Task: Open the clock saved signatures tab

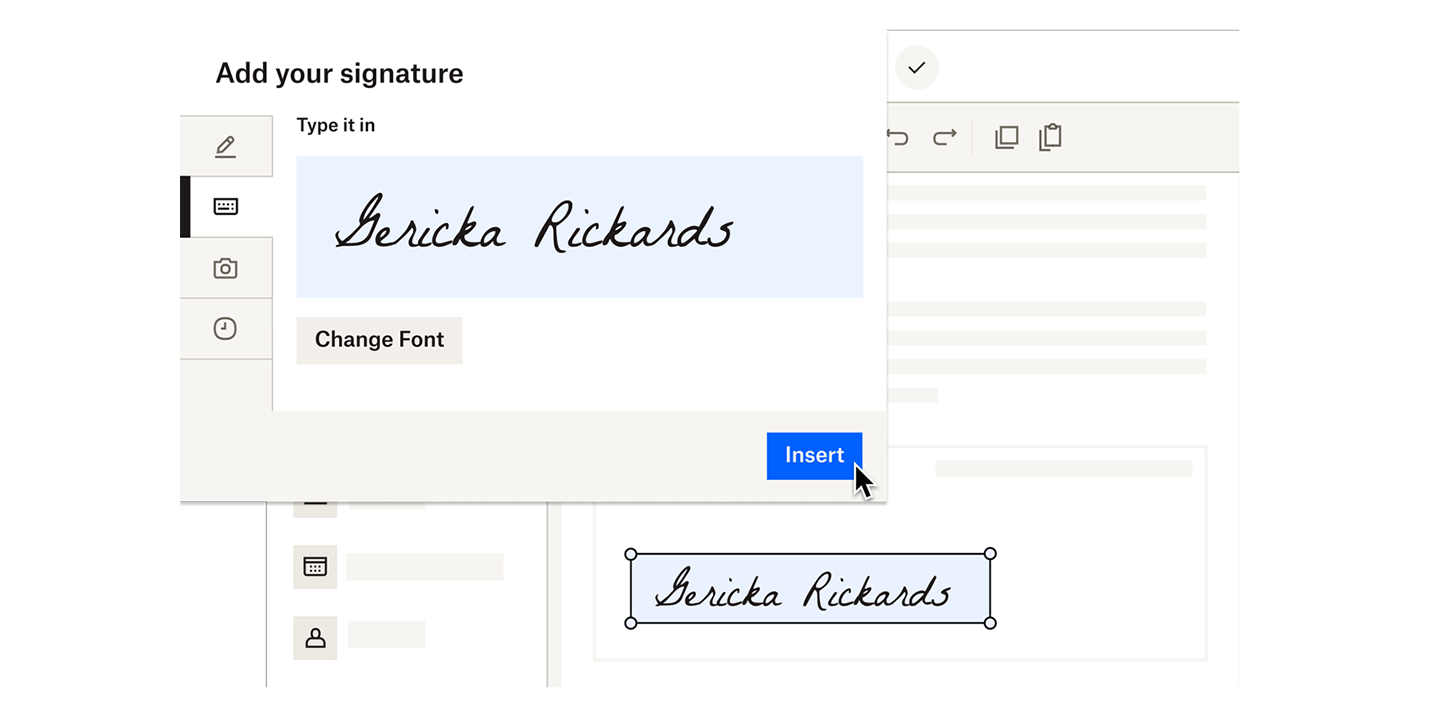Action: click(225, 329)
